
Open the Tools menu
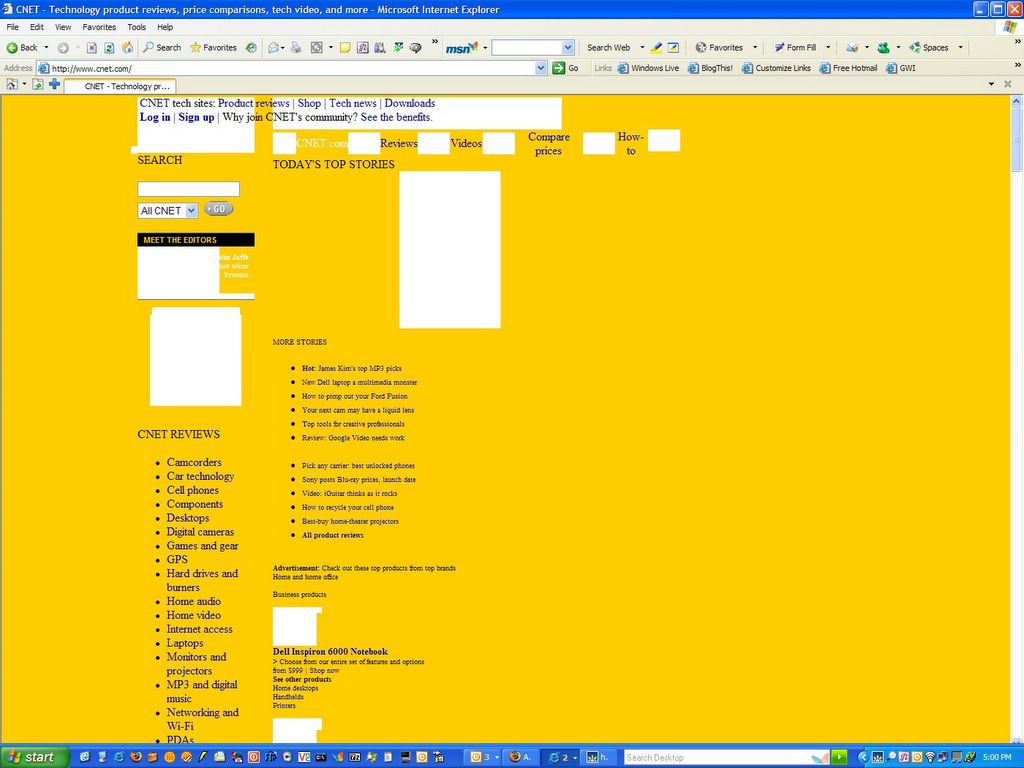[136, 27]
